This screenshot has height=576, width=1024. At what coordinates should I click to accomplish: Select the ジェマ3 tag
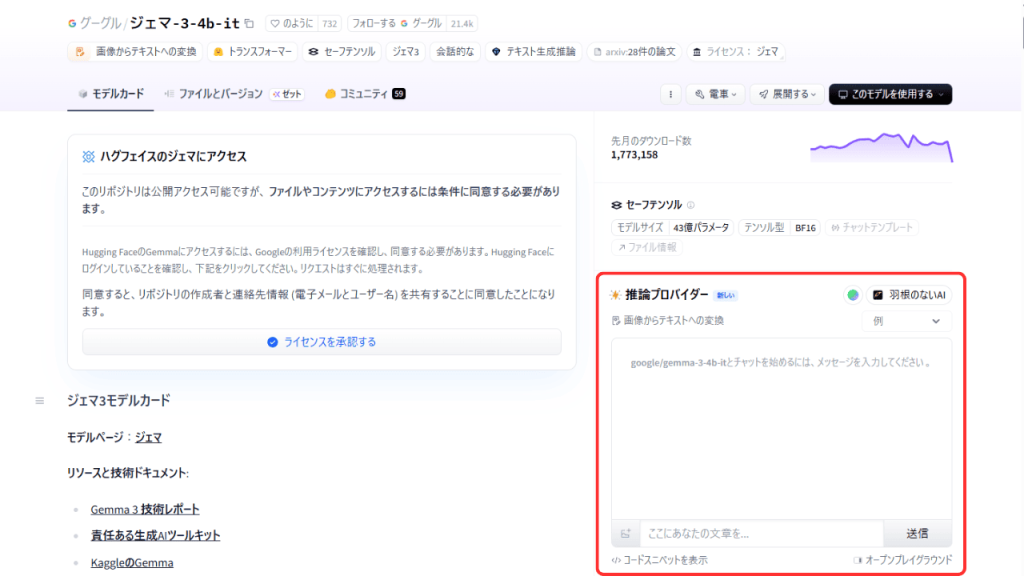[x=406, y=52]
